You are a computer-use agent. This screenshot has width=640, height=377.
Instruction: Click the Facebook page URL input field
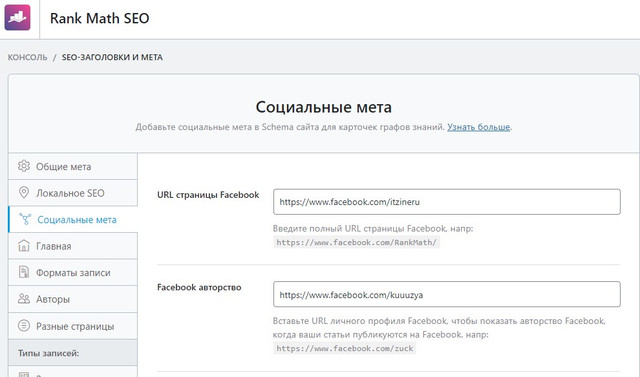click(447, 202)
